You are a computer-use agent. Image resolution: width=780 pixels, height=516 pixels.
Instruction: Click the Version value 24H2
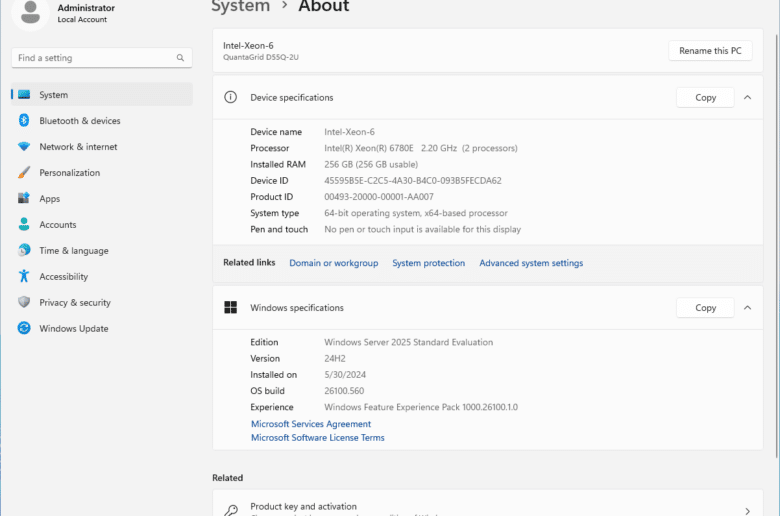[x=335, y=358]
